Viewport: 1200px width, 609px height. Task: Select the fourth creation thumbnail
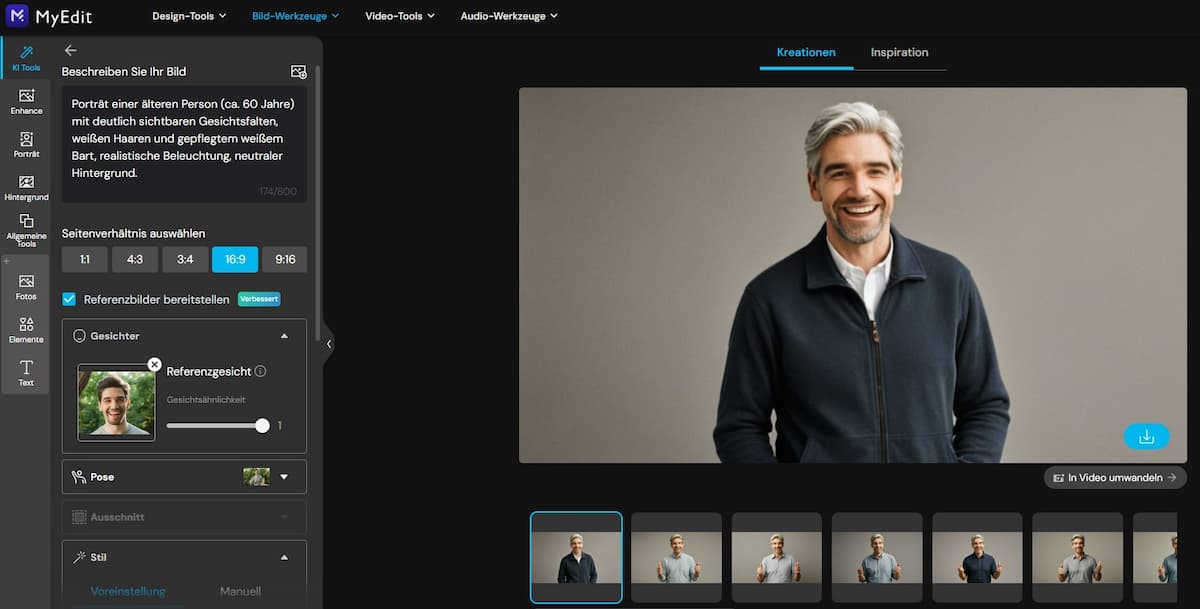[x=877, y=557]
